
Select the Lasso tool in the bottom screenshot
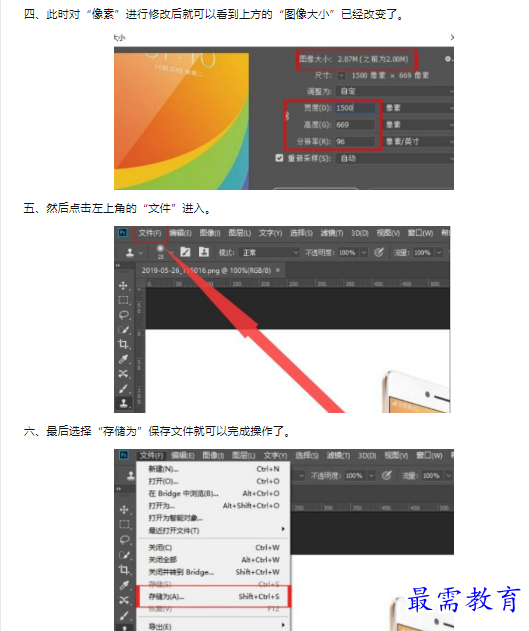(x=124, y=540)
